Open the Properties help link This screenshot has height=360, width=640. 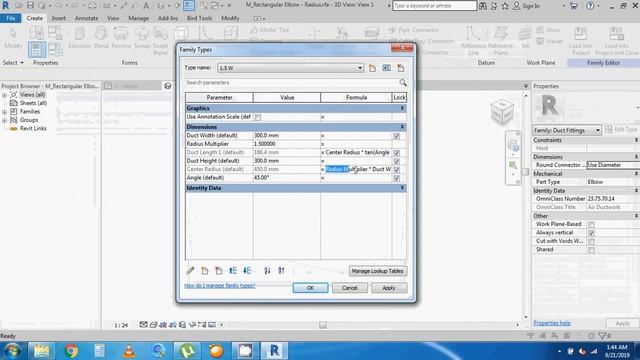(x=552, y=323)
